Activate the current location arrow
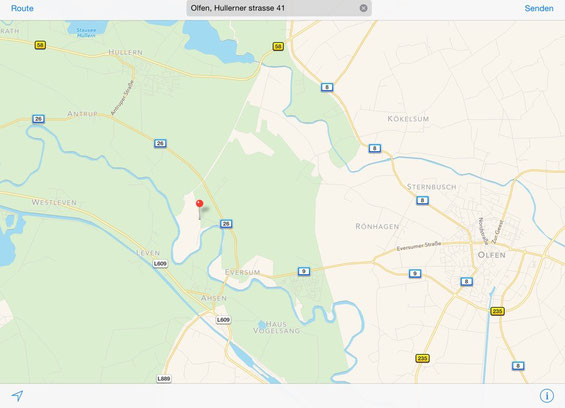This screenshot has height=408, width=565. (x=17, y=396)
